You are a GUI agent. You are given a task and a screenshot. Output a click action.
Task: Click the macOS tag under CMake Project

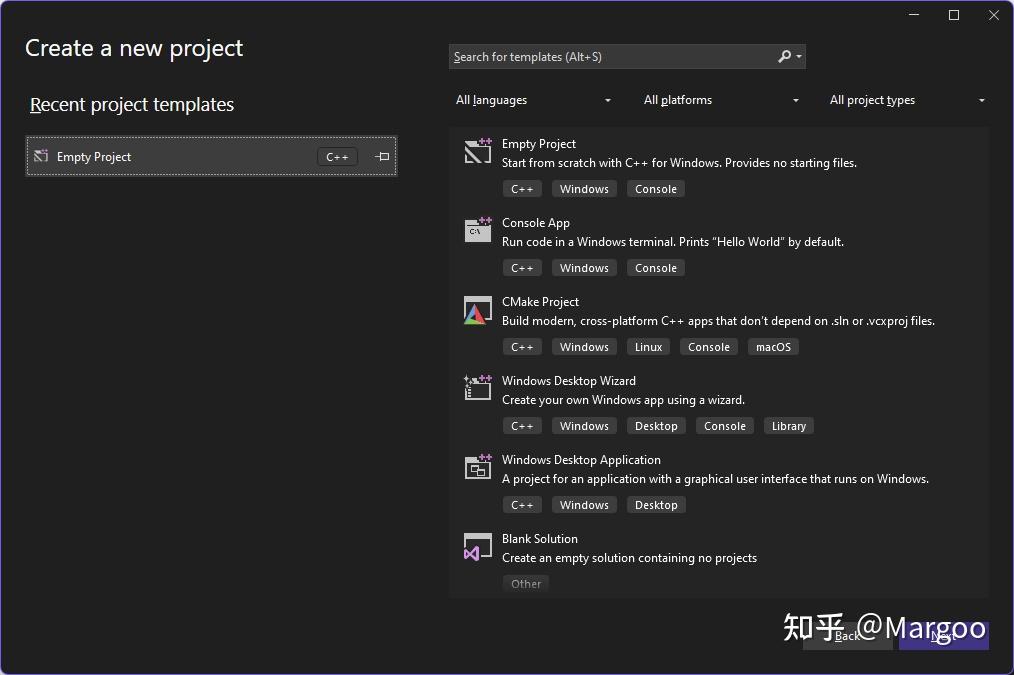pos(773,347)
